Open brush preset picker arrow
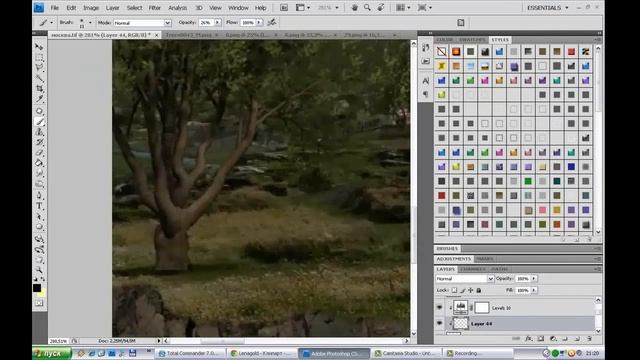 click(x=90, y=22)
